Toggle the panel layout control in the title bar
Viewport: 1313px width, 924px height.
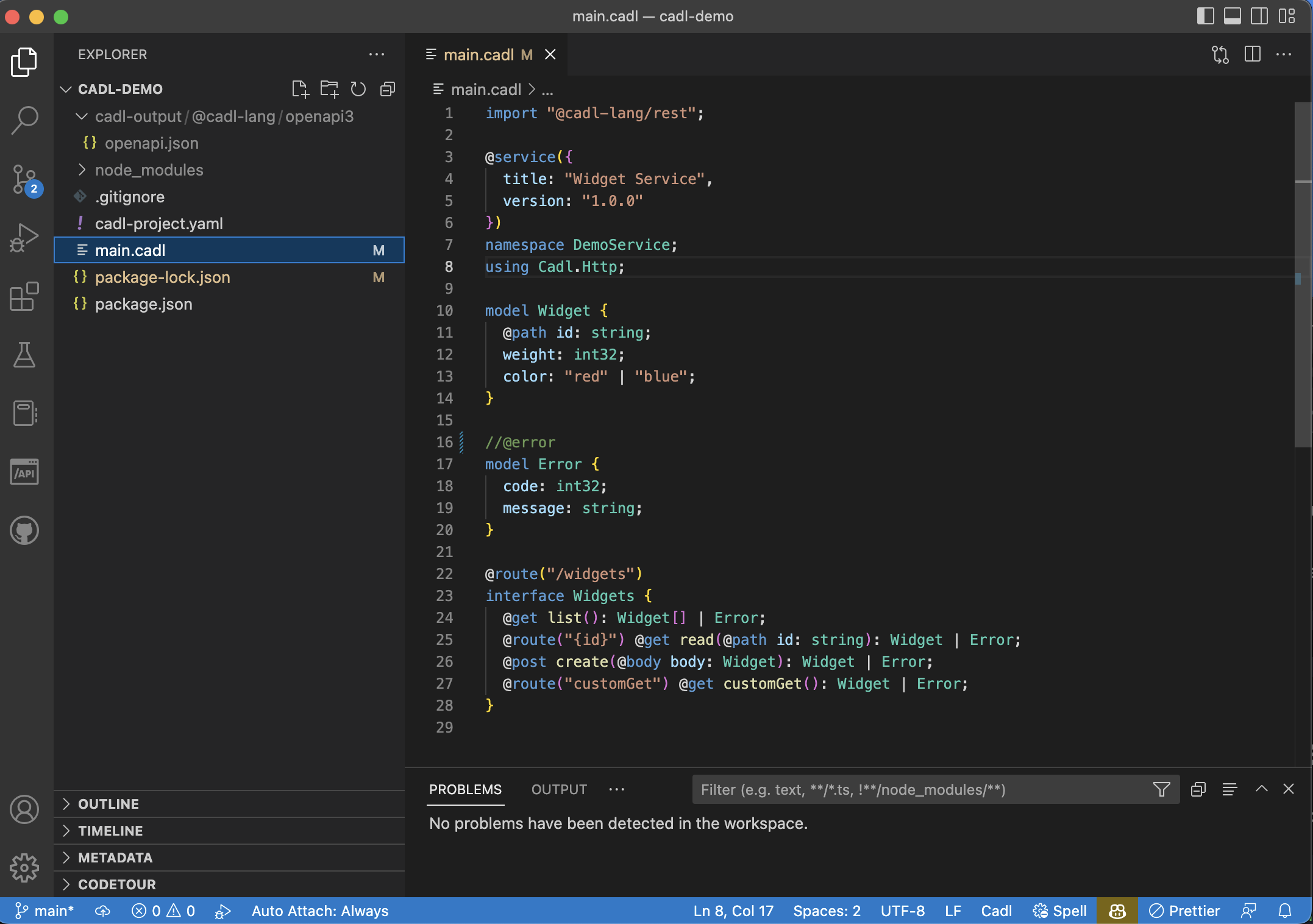[1232, 16]
